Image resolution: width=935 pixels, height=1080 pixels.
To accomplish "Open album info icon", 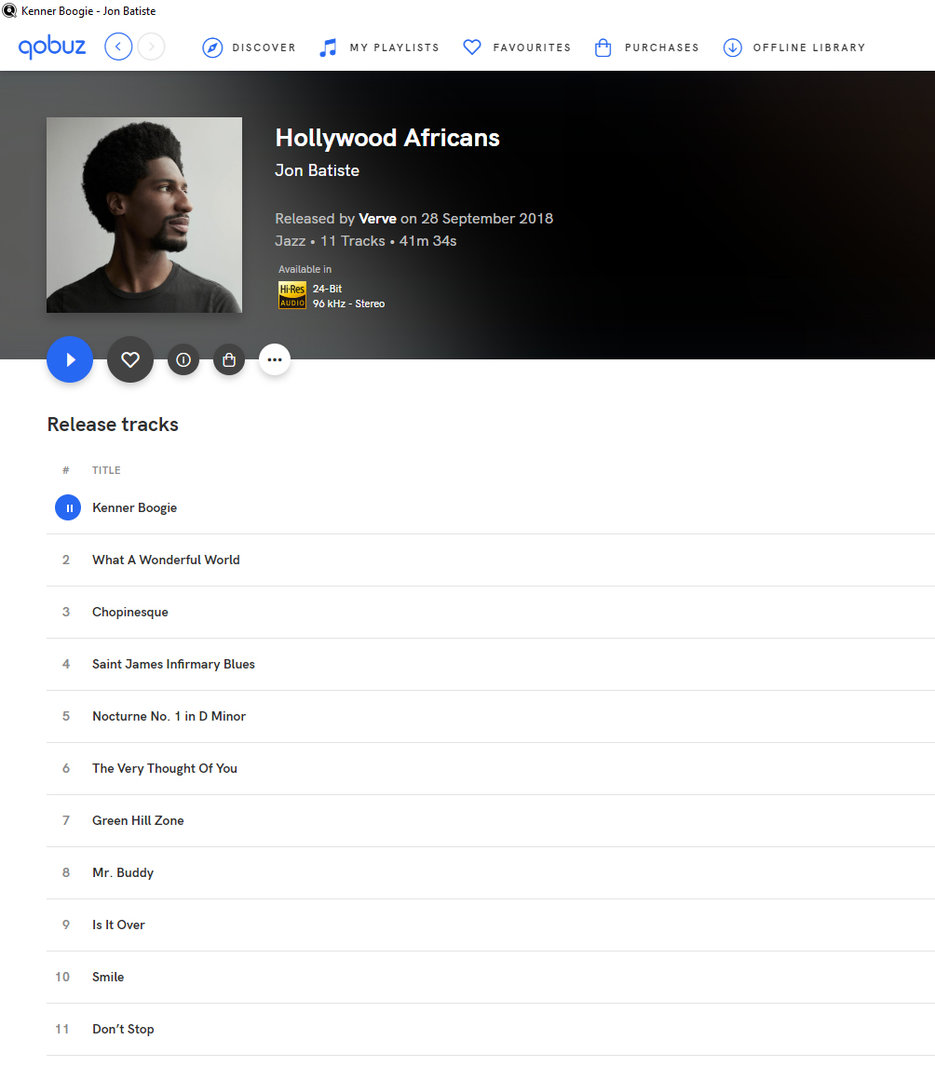I will click(x=183, y=360).
